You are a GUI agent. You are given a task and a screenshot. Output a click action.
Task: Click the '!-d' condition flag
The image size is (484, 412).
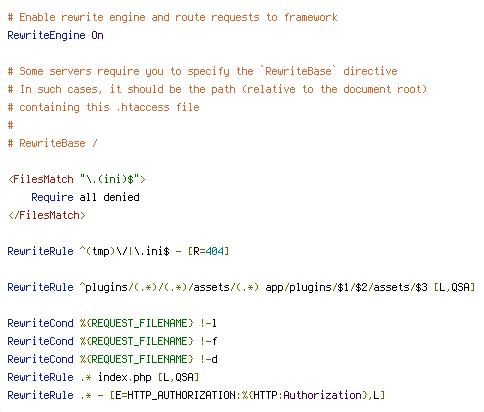[x=209, y=359]
